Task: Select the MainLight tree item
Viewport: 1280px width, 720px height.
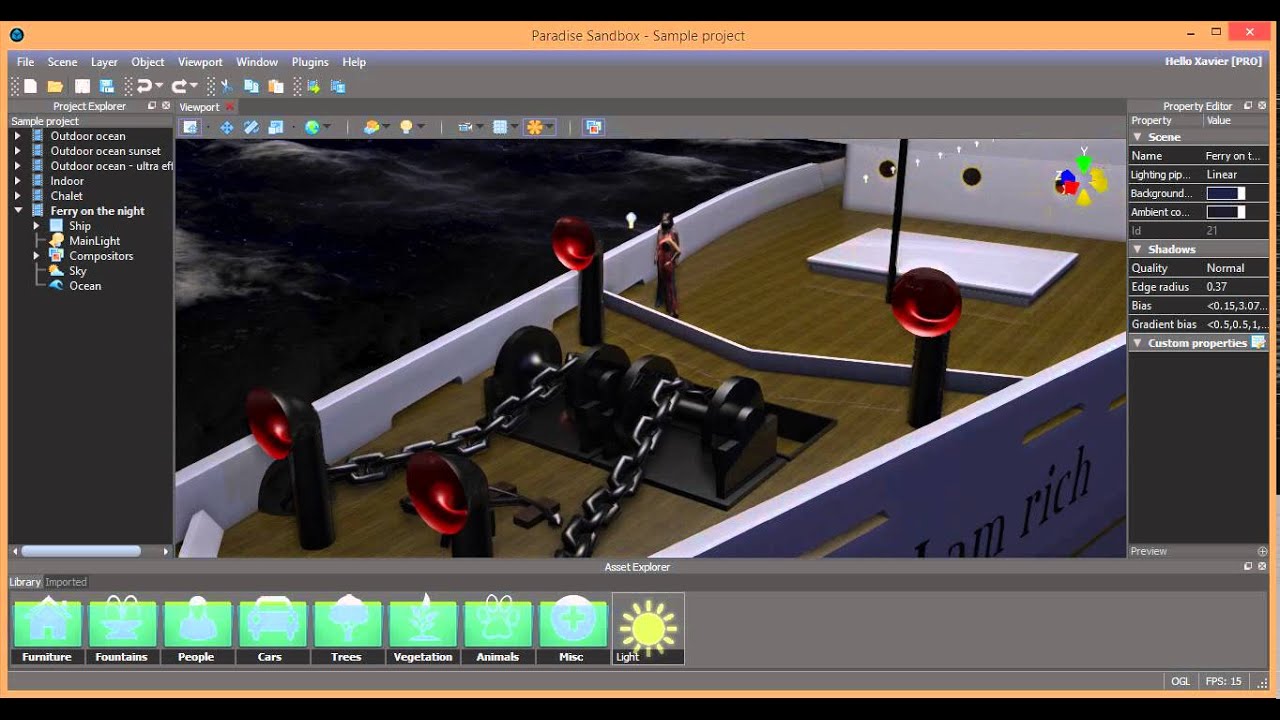Action: pos(94,241)
